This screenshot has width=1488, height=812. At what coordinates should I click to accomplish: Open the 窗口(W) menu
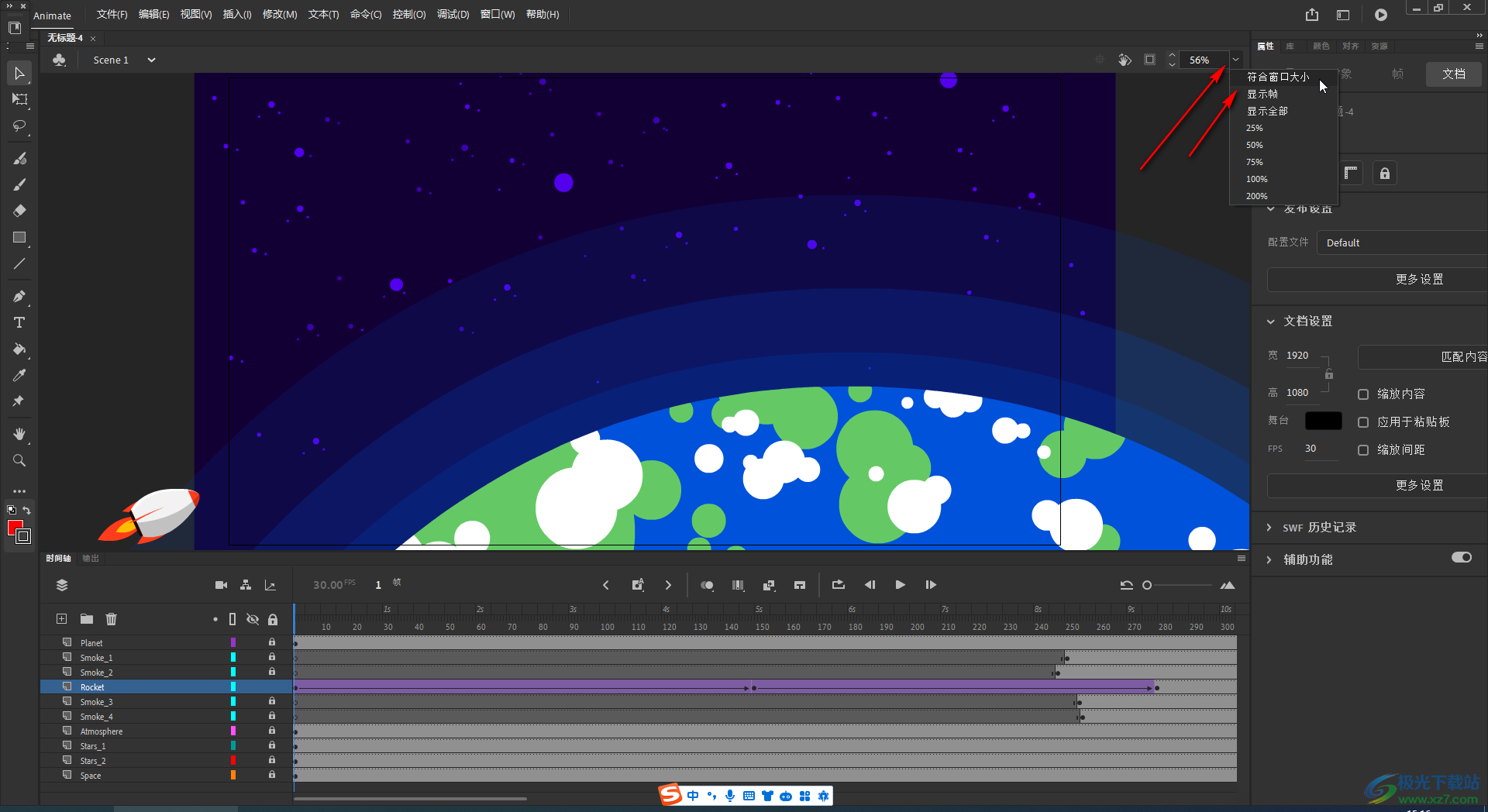click(x=498, y=15)
